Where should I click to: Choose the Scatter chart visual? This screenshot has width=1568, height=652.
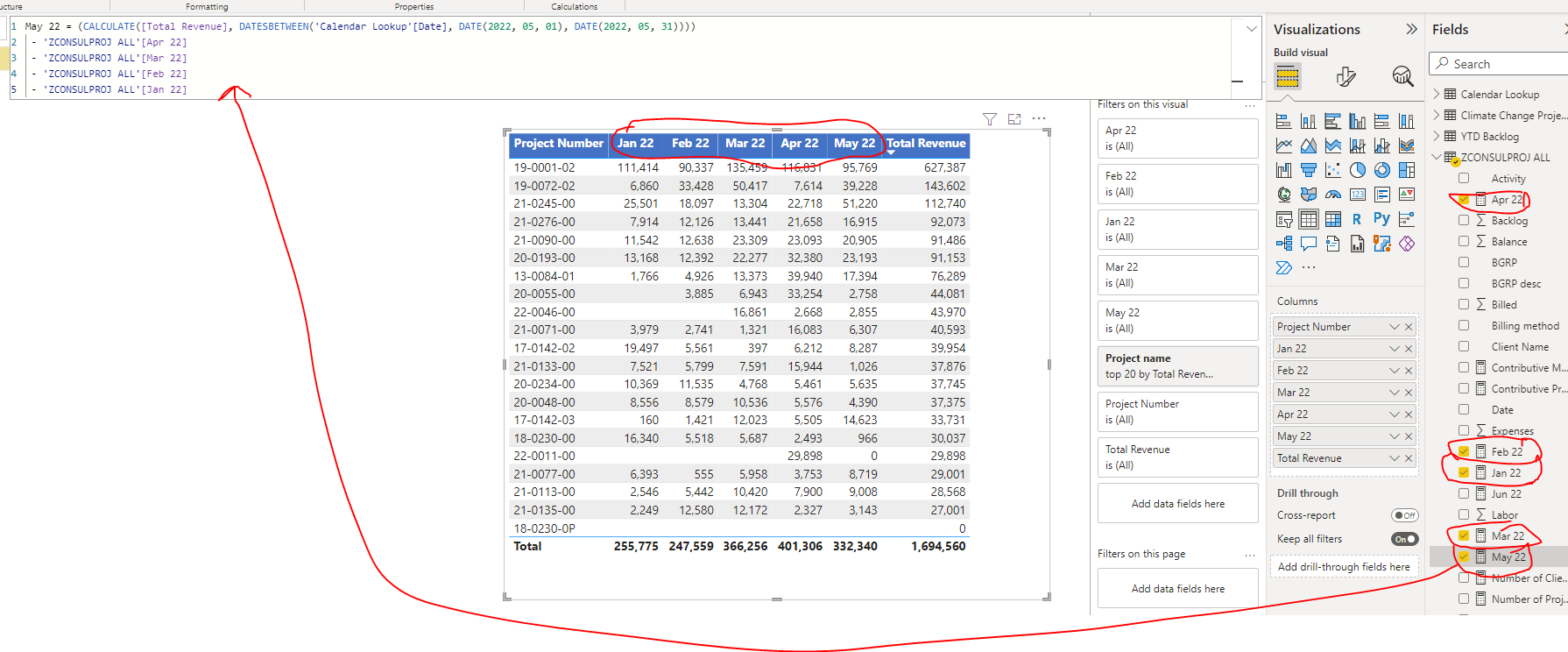pos(1333,170)
